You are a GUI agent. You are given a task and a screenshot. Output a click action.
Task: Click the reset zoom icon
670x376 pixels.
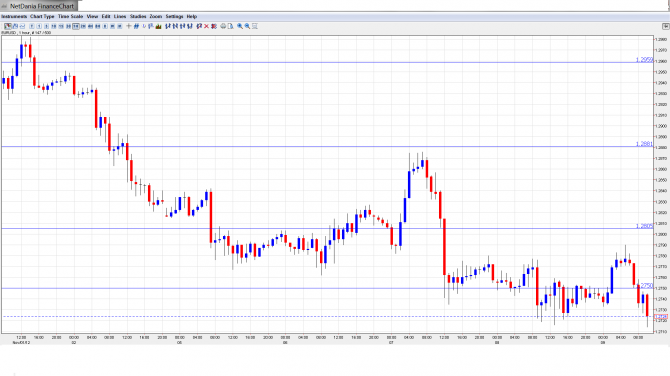point(255,26)
